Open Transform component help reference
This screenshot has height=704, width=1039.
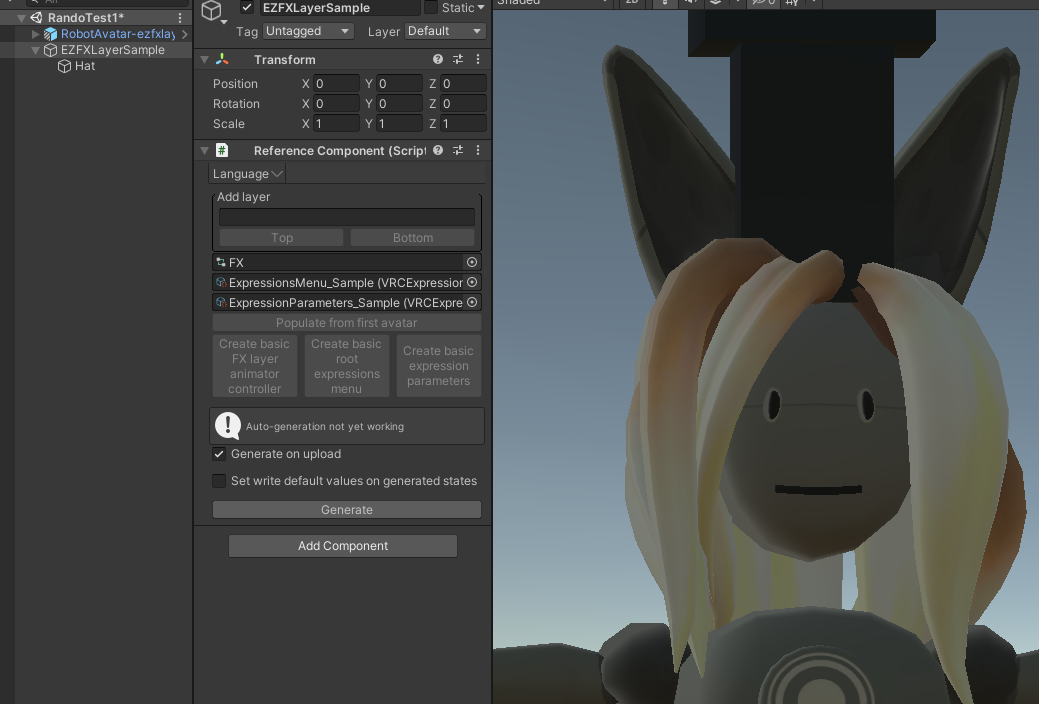(x=438, y=59)
